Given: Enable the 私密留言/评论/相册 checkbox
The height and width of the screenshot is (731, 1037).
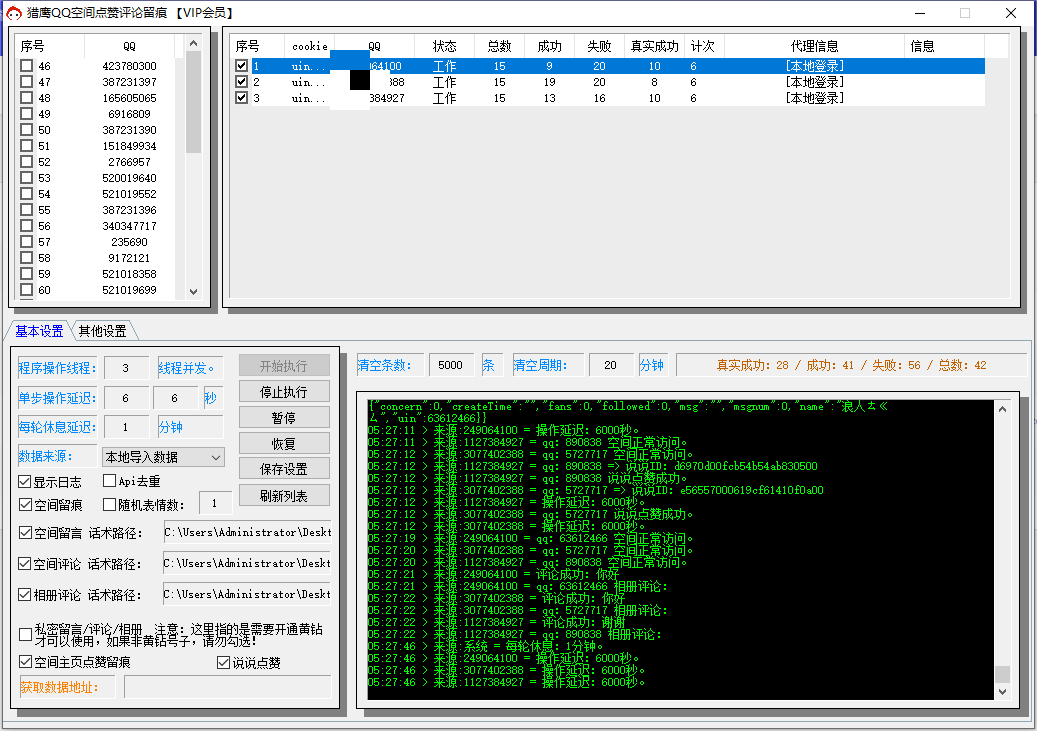Looking at the screenshot, I should pyautogui.click(x=25, y=634).
